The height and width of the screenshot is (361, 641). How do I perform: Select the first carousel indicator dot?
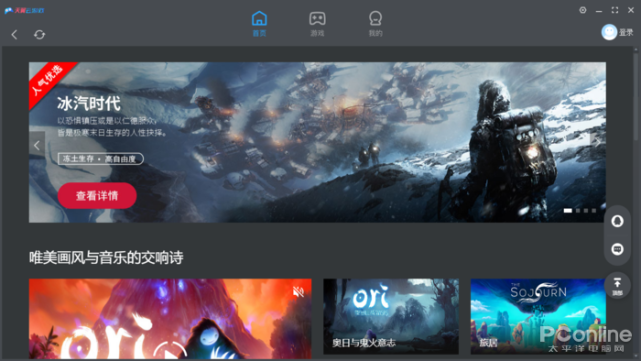568,211
